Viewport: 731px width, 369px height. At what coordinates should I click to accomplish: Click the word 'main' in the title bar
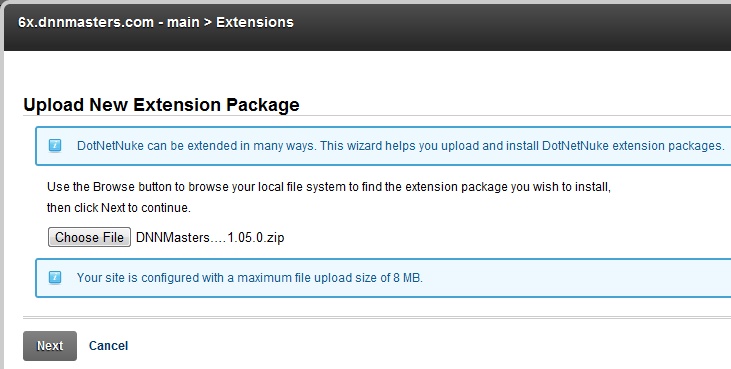click(x=183, y=22)
